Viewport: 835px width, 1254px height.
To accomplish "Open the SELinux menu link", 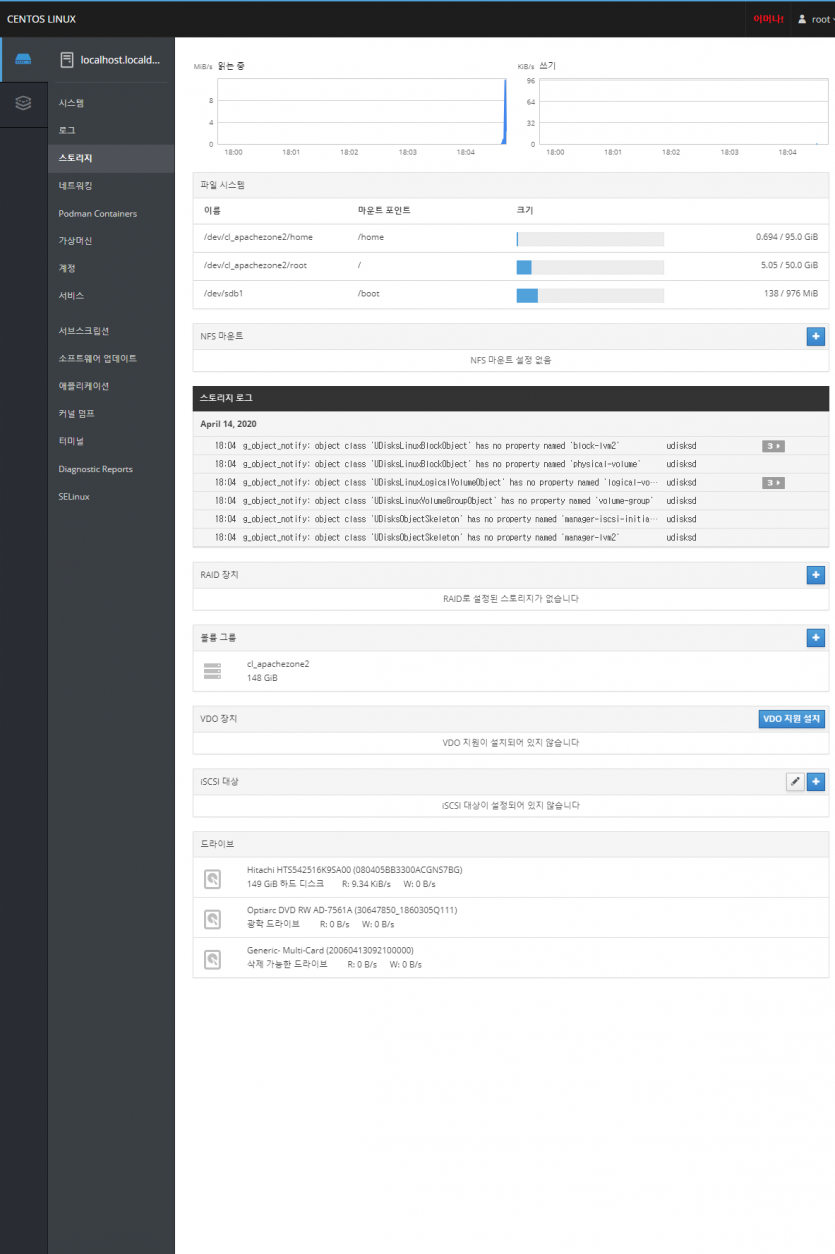I will pyautogui.click(x=74, y=496).
